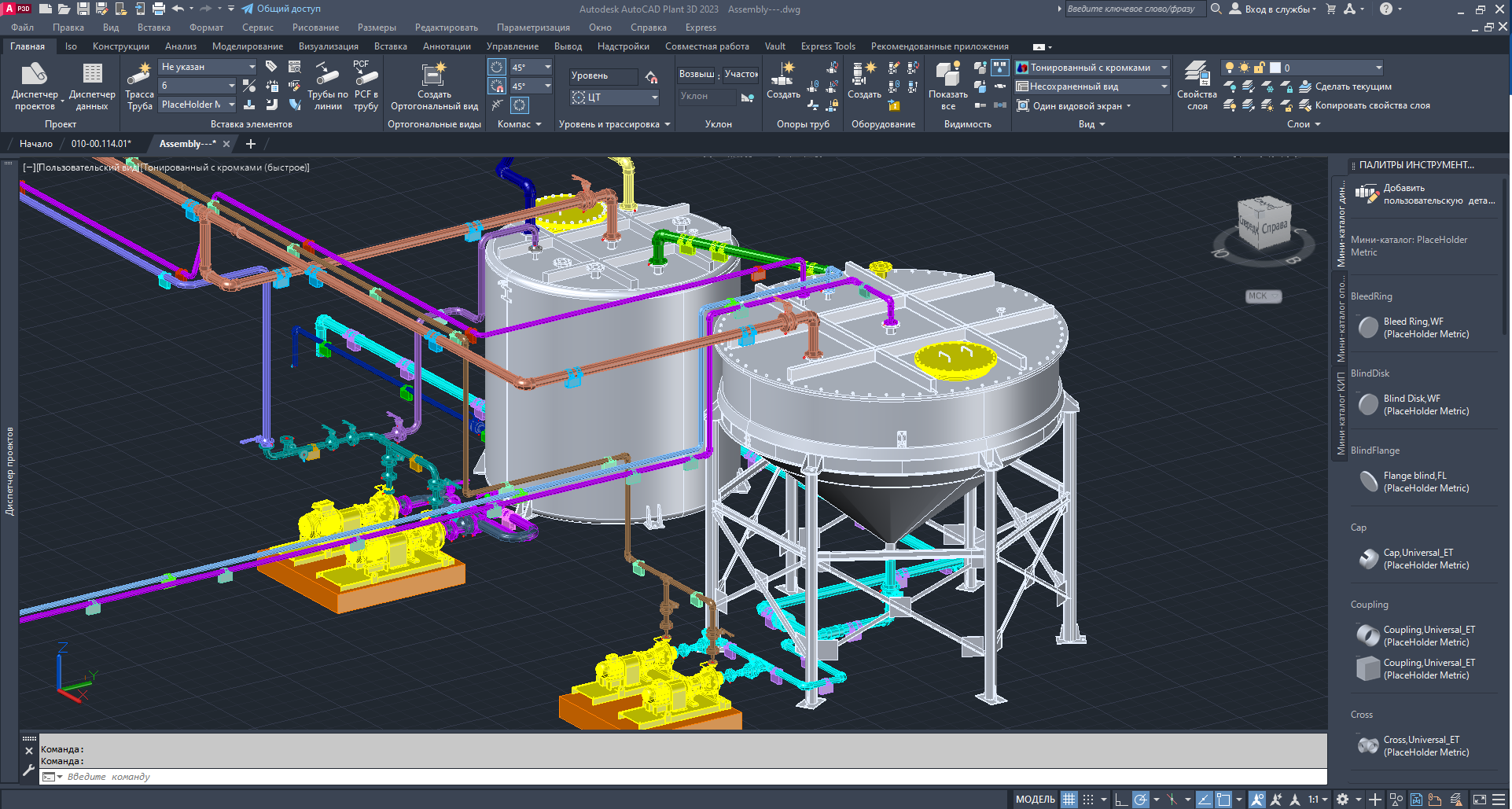Open the Диспетчер данных tool
This screenshot has width=1512, height=809.
point(92,86)
